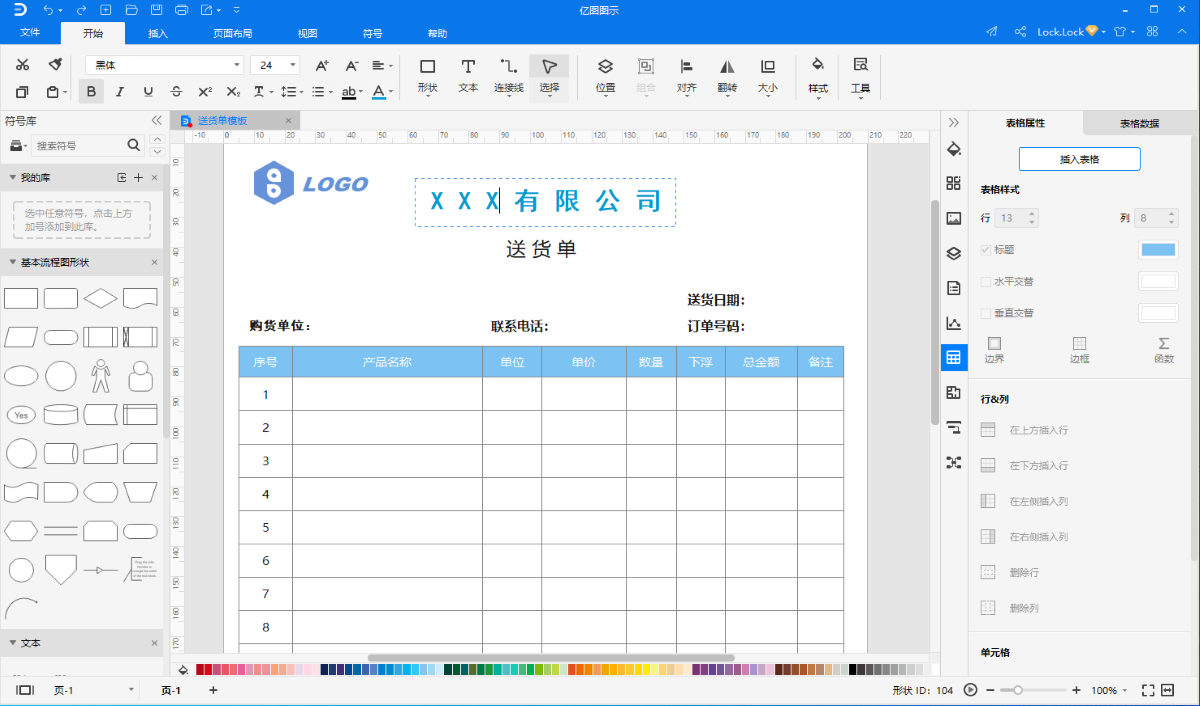Open the text alignment dropdown
This screenshot has width=1200, height=706.
tap(383, 65)
